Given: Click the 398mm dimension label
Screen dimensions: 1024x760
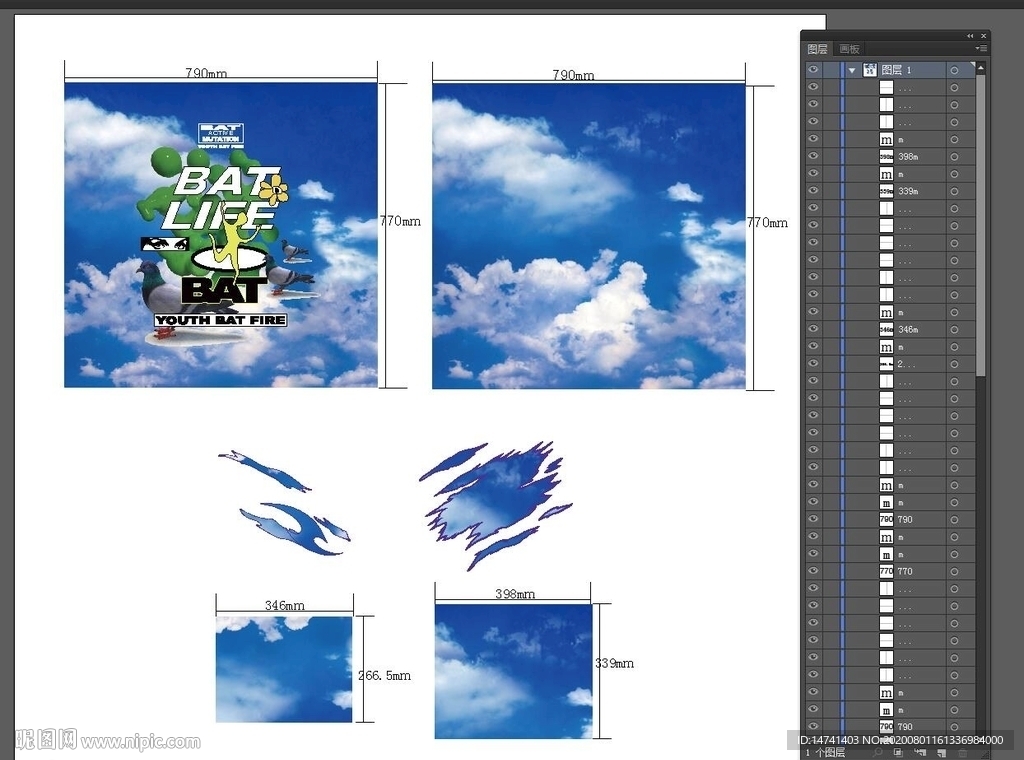Looking at the screenshot, I should [515, 594].
